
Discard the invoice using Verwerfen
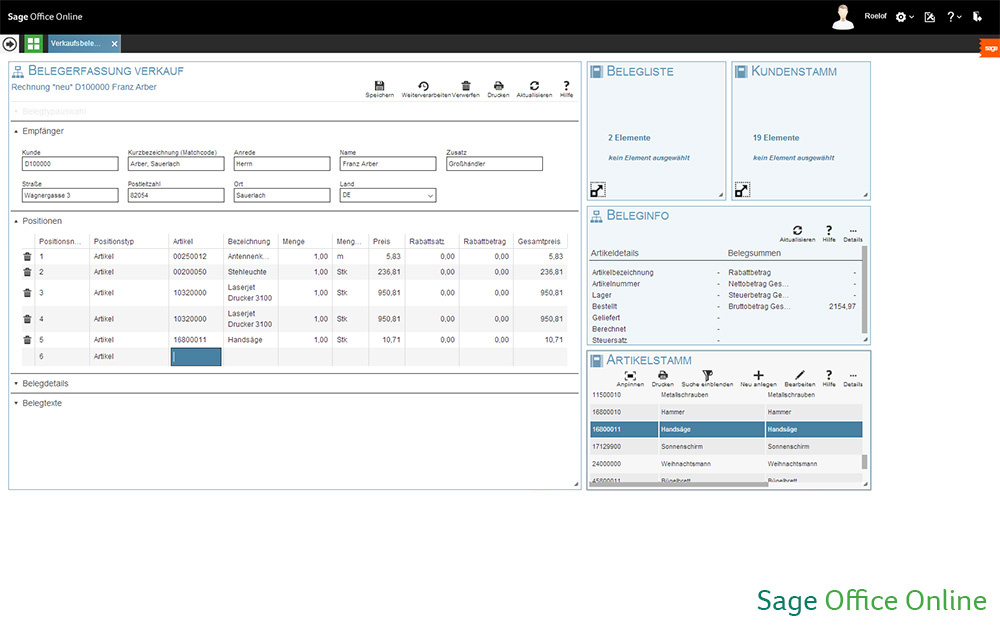point(466,88)
